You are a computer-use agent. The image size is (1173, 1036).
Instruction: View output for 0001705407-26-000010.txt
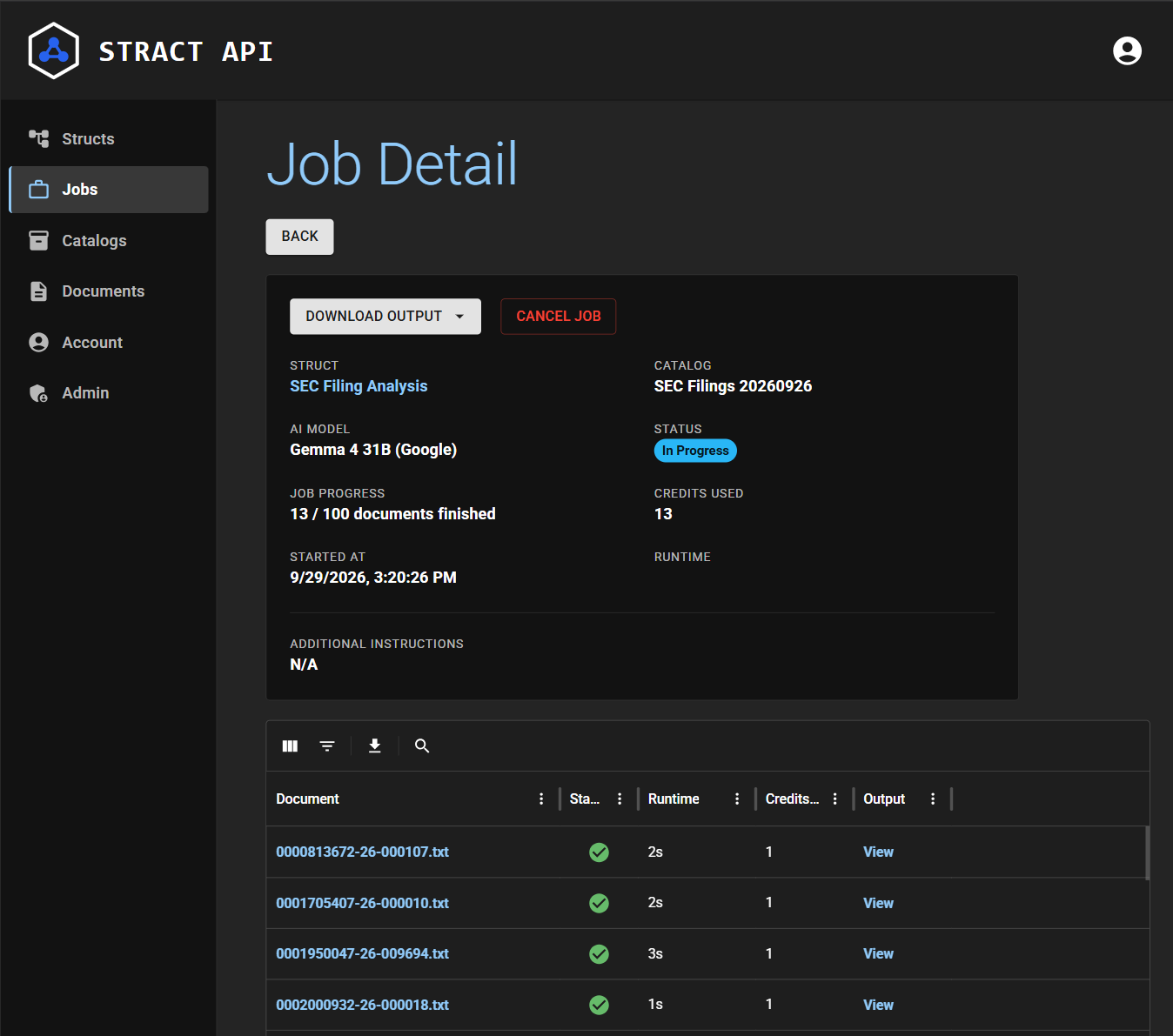[878, 903]
